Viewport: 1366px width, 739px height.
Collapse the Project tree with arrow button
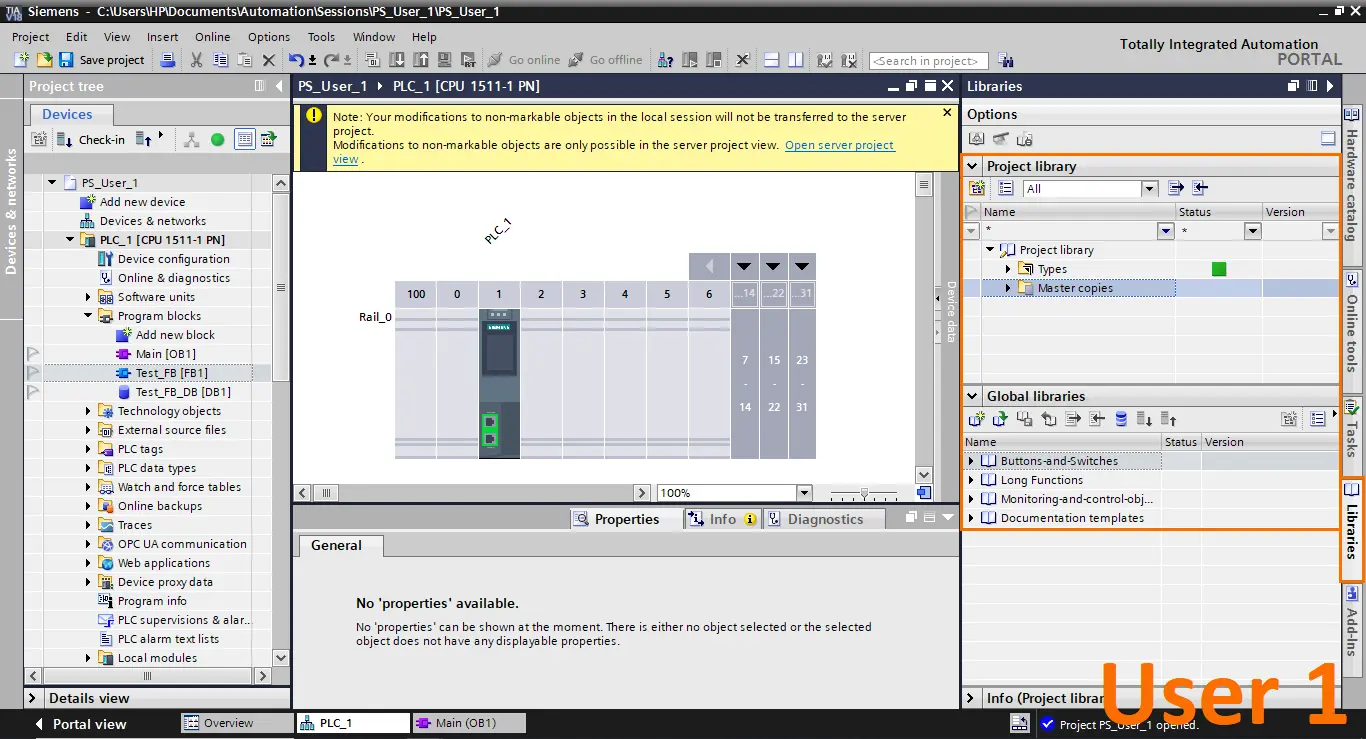click(x=279, y=86)
